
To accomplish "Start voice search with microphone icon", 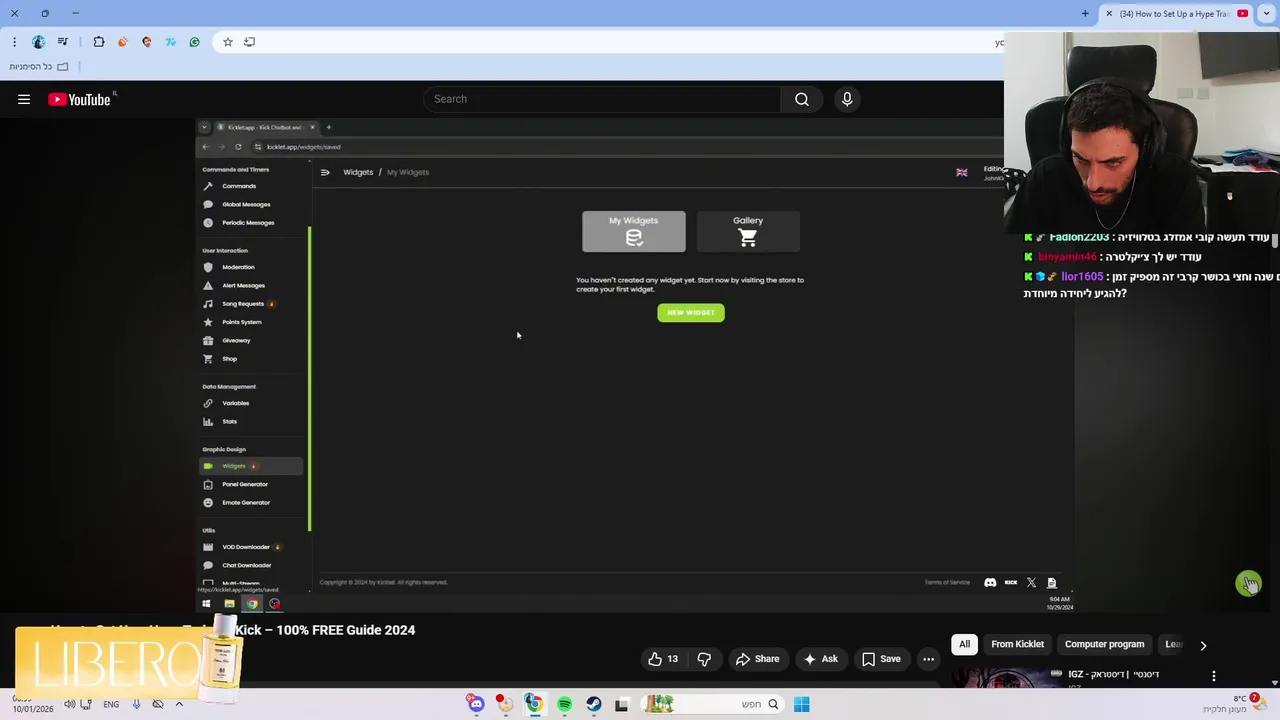I will (x=847, y=99).
